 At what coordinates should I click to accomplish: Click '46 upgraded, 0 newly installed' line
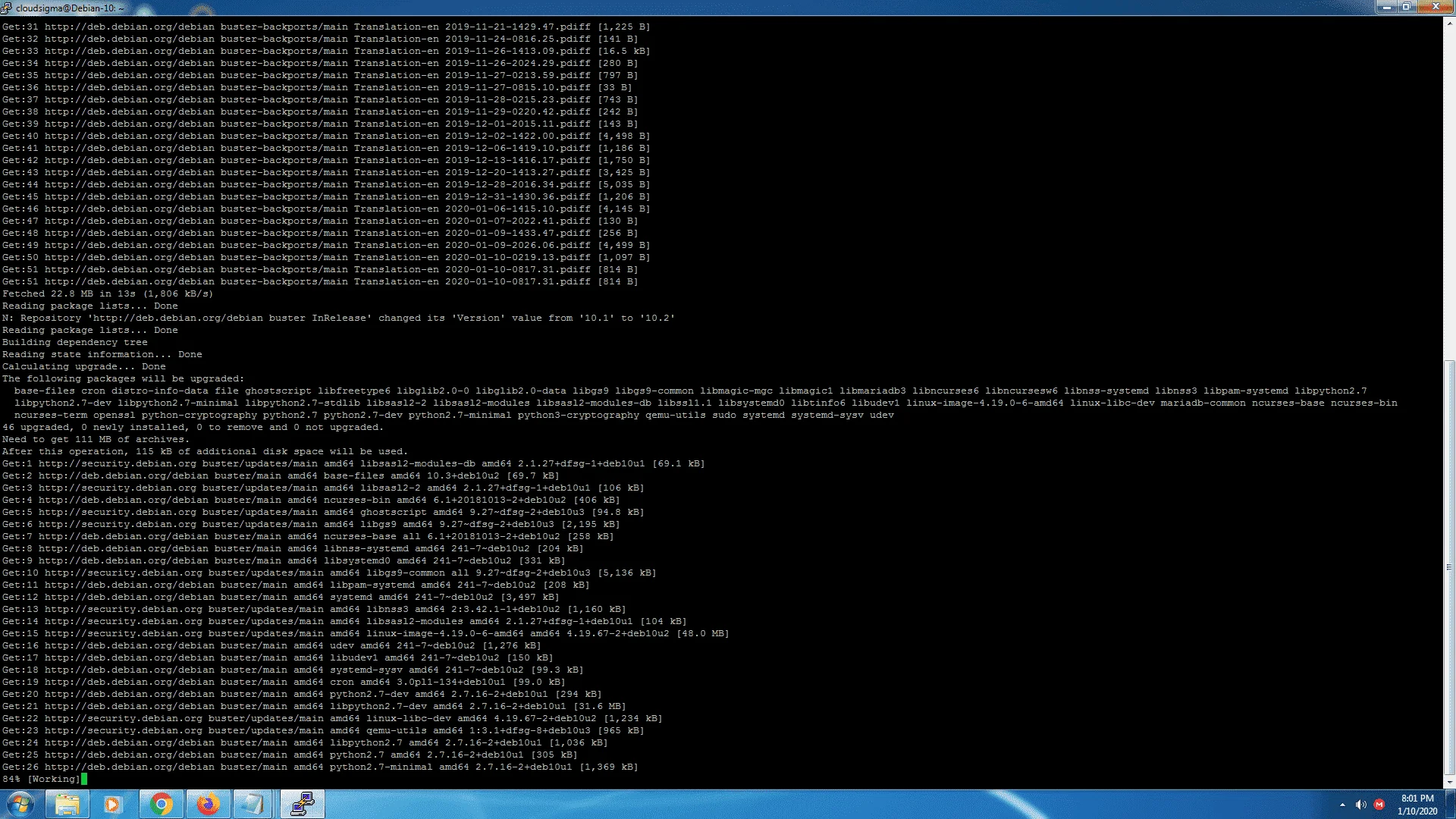pyautogui.click(x=193, y=427)
